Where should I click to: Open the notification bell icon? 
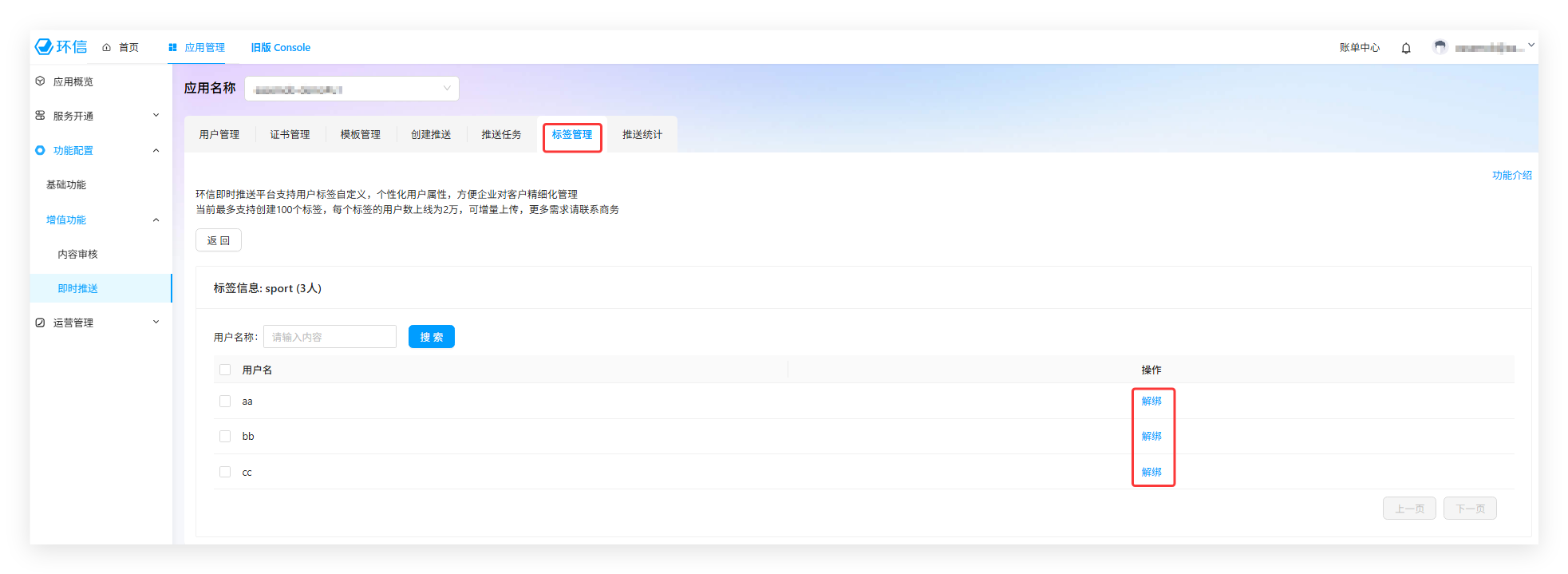tap(1406, 48)
